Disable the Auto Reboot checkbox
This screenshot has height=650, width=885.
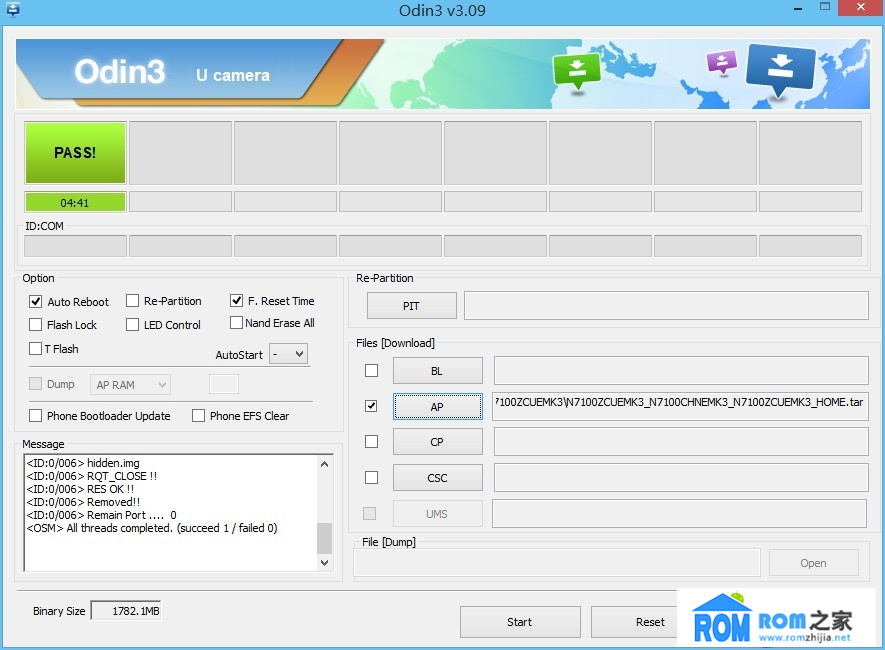tap(36, 301)
